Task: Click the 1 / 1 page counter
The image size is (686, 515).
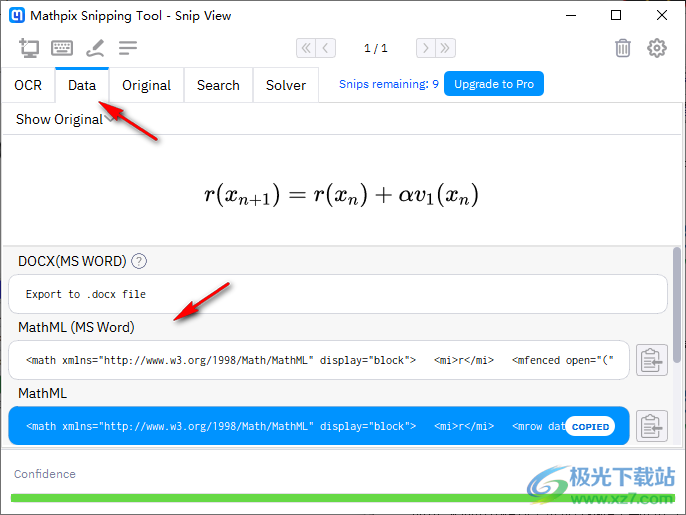Action: click(376, 48)
